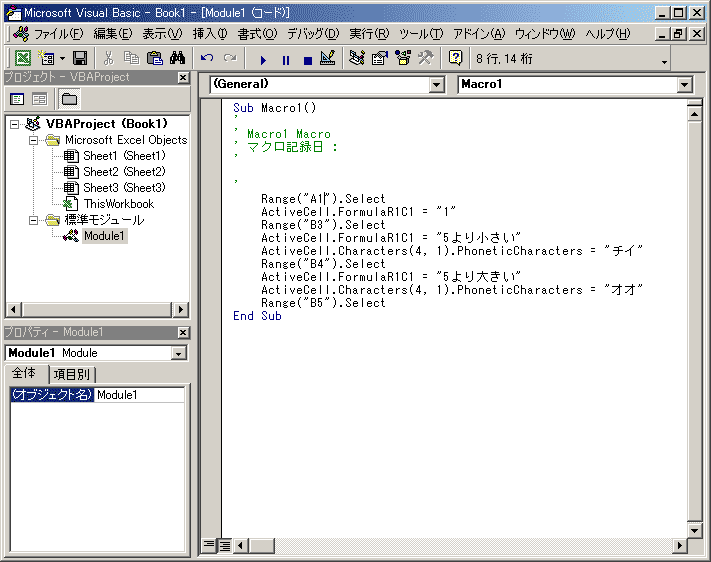This screenshot has height=562, width=711.
Task: Open the 編集(E) menu
Action: (x=113, y=34)
